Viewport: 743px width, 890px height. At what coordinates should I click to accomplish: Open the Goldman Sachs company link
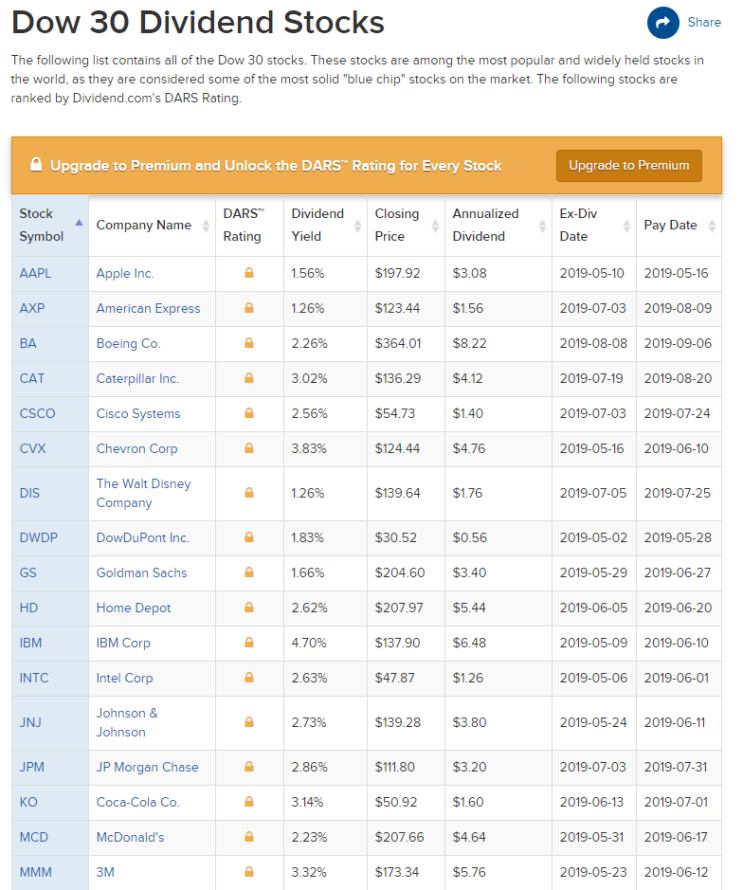[141, 572]
